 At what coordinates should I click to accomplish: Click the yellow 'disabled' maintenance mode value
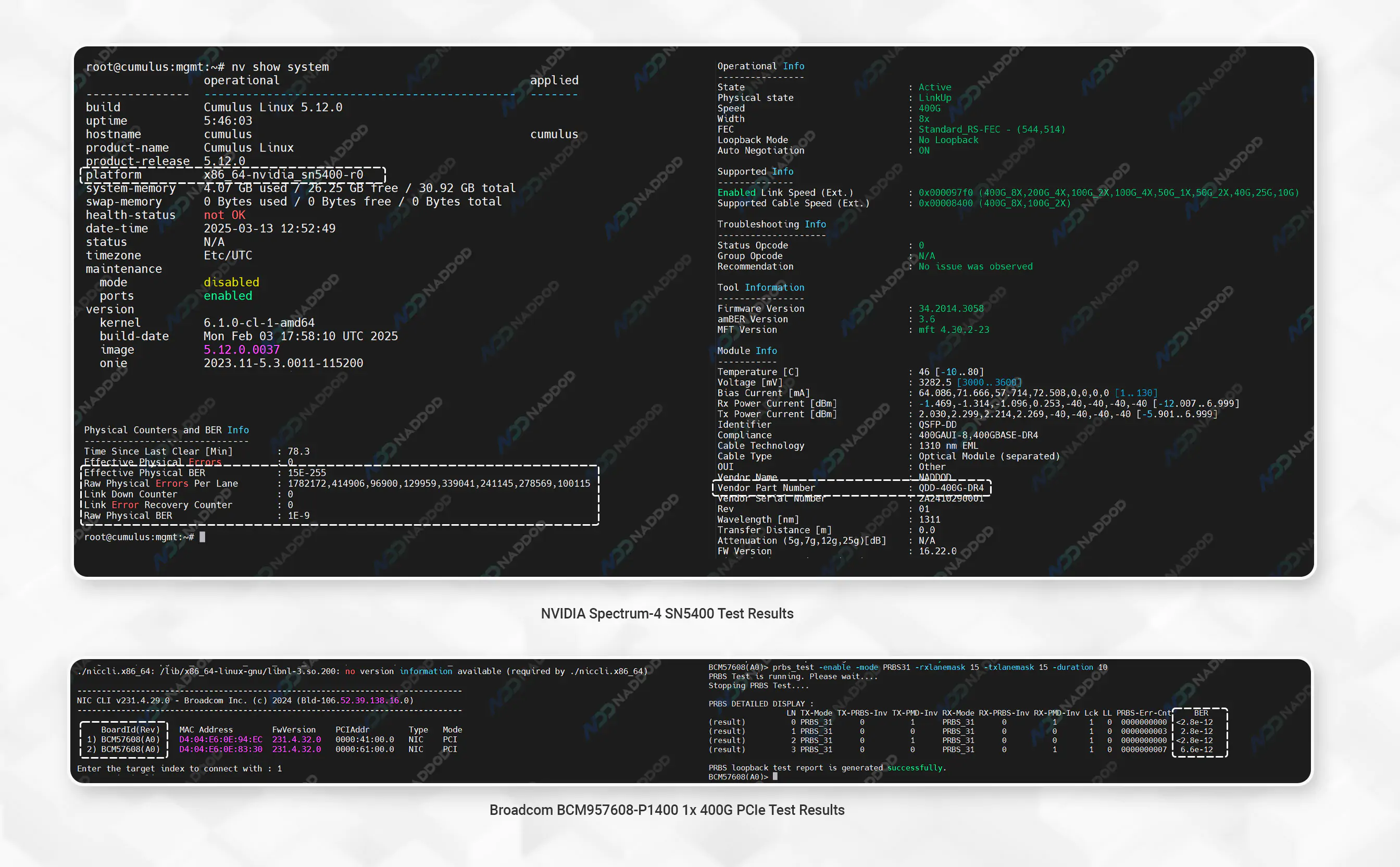pyautogui.click(x=231, y=282)
